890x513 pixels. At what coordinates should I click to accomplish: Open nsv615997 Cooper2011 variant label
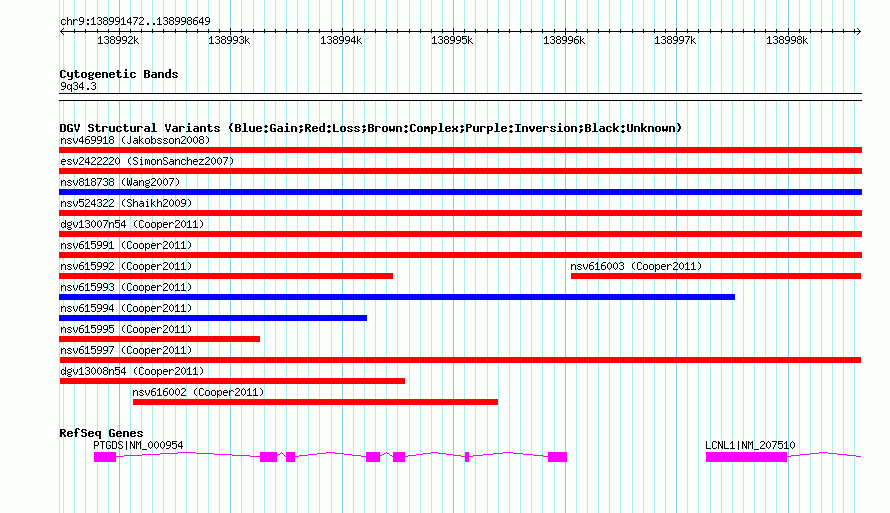126,350
